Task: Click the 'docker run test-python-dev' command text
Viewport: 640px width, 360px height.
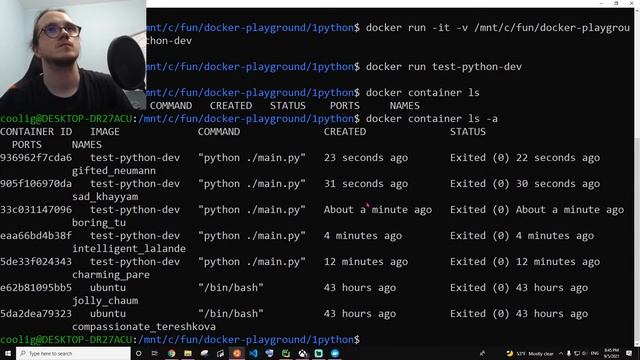Action: (444, 67)
